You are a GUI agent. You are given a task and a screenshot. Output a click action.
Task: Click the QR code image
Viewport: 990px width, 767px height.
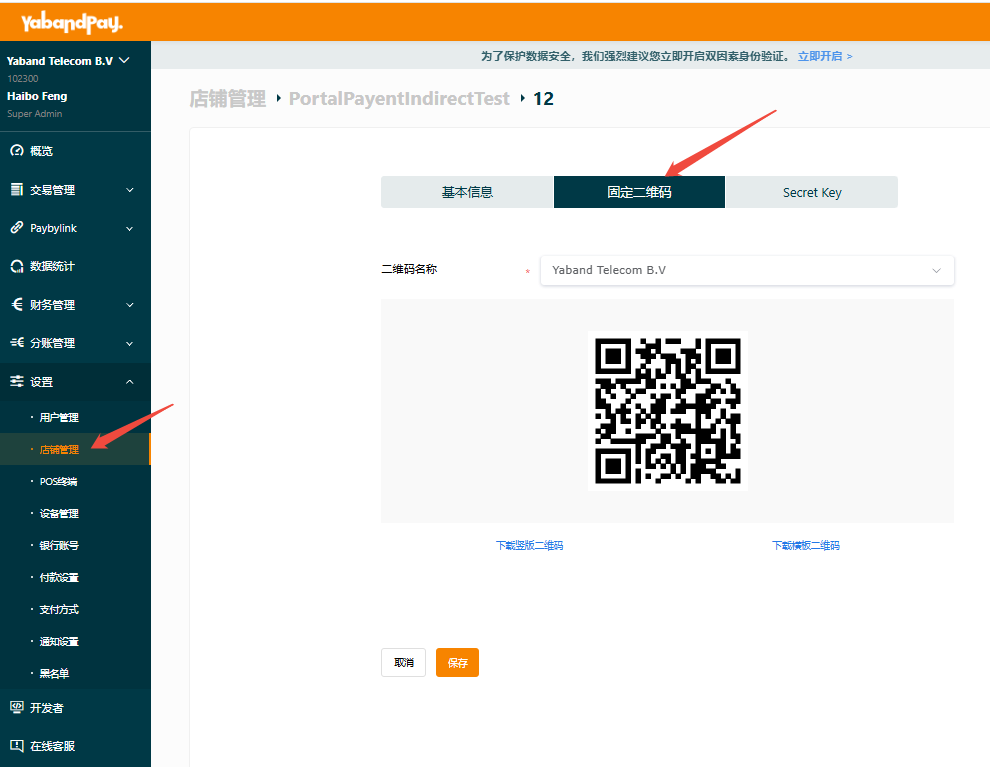(667, 410)
